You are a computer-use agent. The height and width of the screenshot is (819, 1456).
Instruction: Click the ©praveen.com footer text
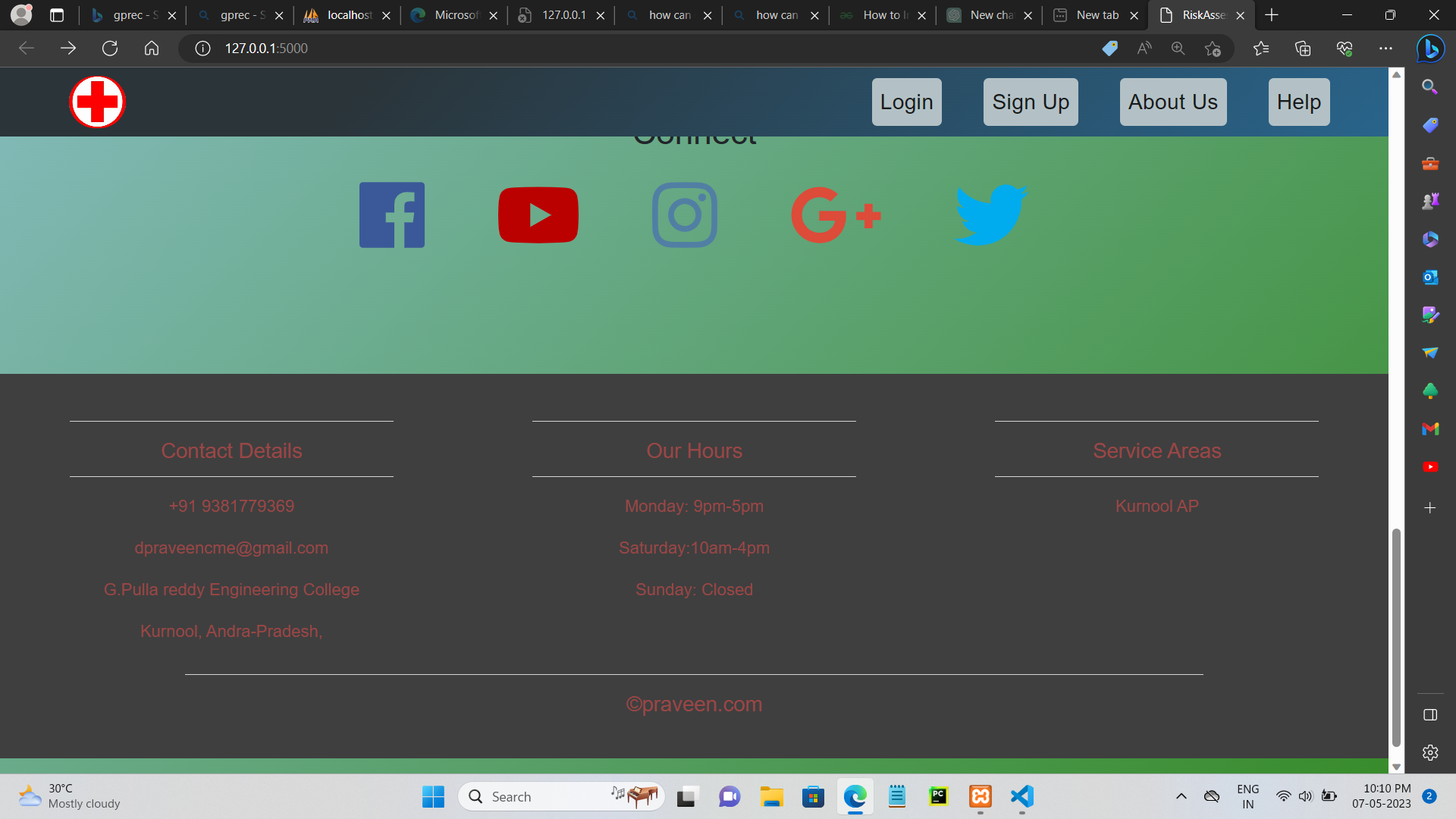[694, 704]
